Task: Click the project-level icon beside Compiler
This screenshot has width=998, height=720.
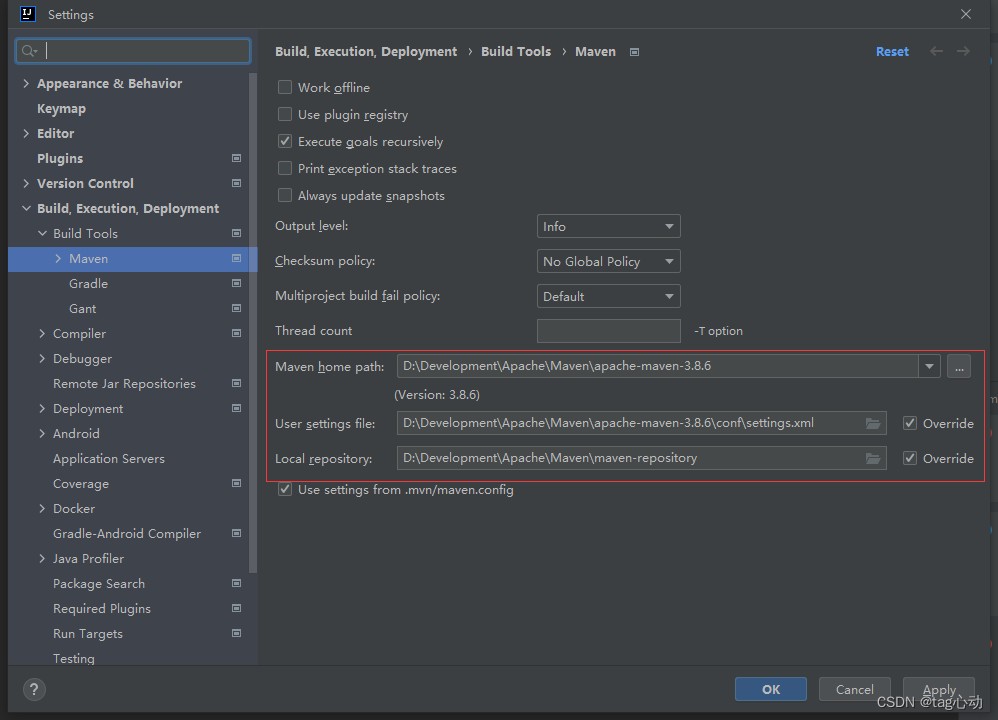Action: [236, 334]
